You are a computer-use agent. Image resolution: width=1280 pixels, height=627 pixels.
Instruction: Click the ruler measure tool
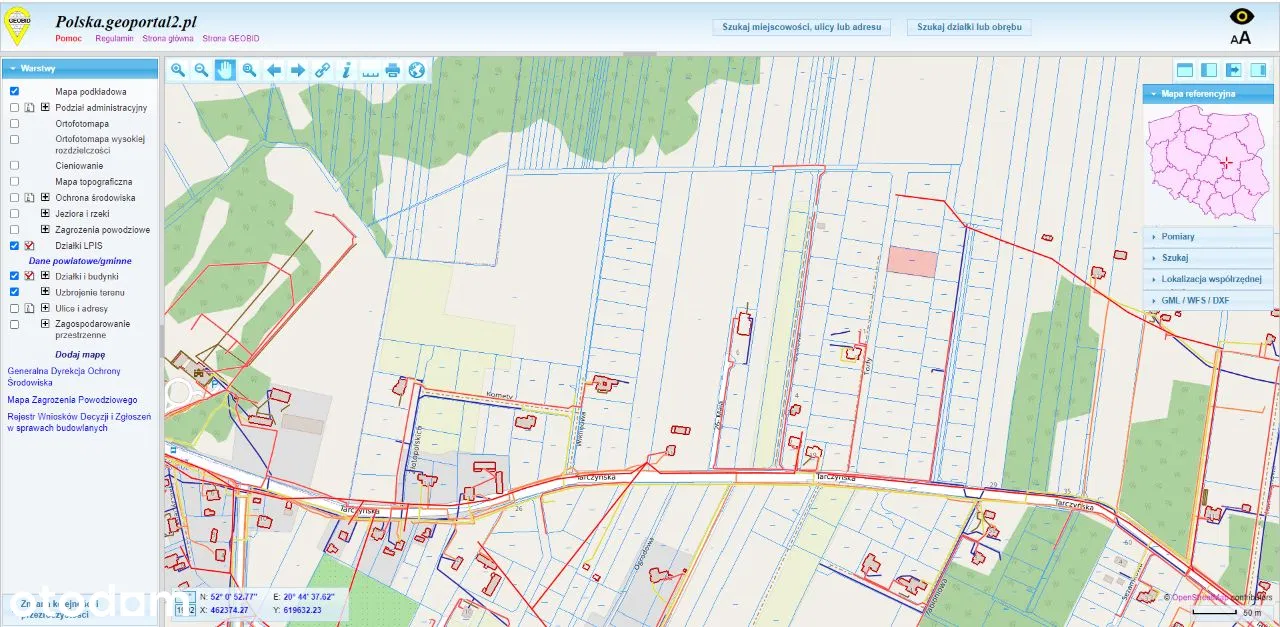pos(370,70)
